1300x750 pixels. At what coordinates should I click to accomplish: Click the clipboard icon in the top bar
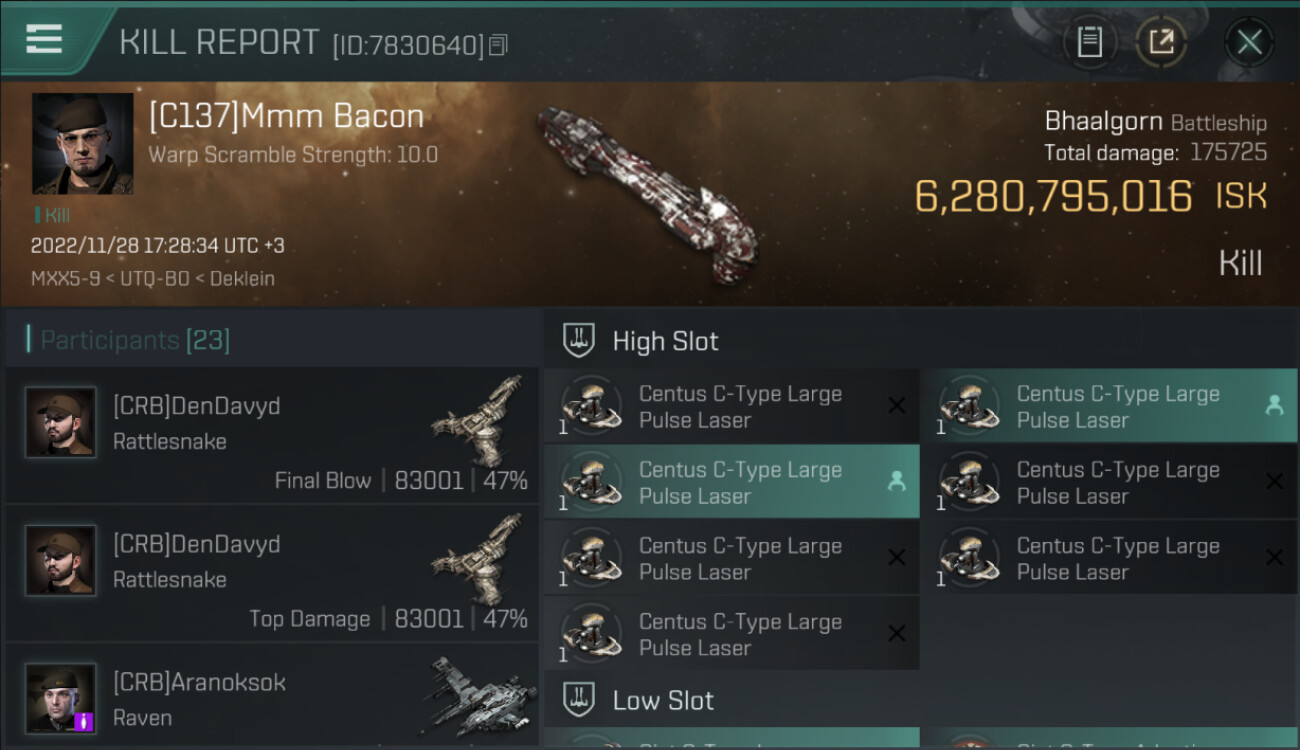tap(1089, 42)
